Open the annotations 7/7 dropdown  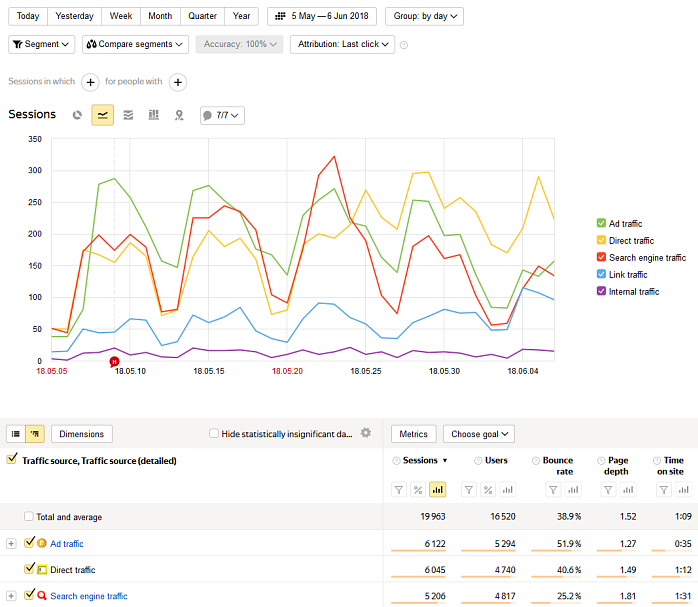click(222, 115)
